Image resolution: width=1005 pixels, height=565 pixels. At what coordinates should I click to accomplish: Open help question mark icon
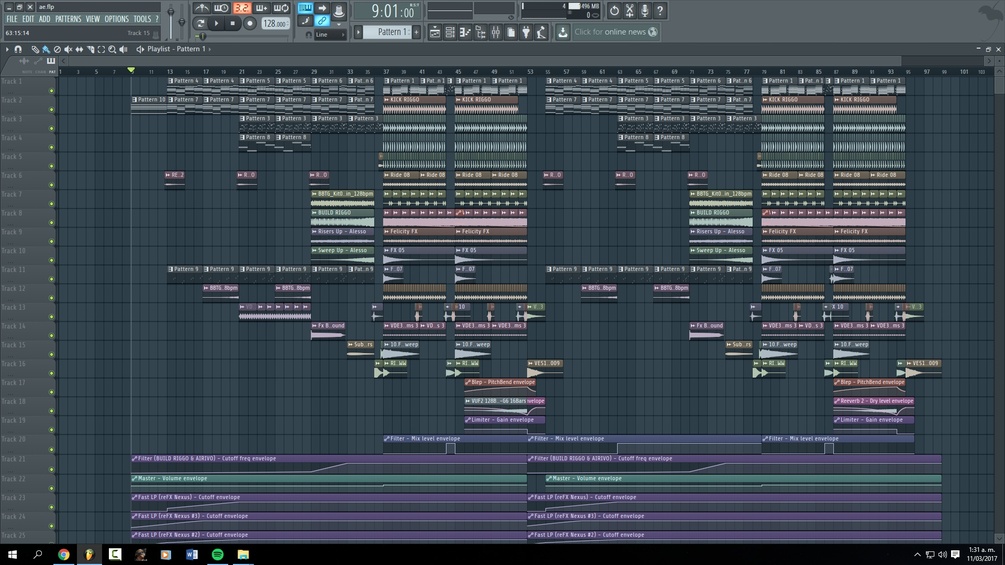[660, 10]
